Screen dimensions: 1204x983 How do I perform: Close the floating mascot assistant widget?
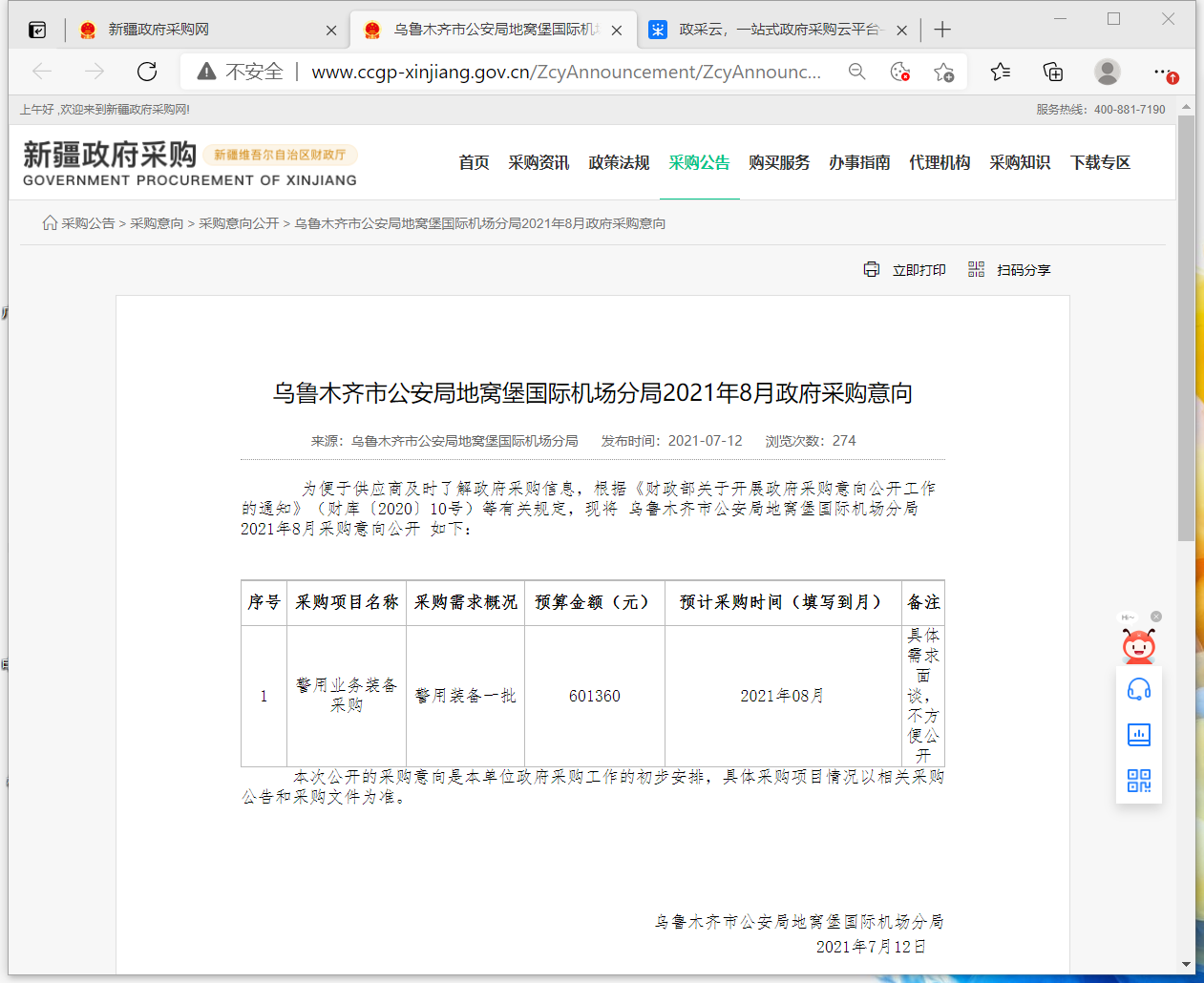[1156, 617]
